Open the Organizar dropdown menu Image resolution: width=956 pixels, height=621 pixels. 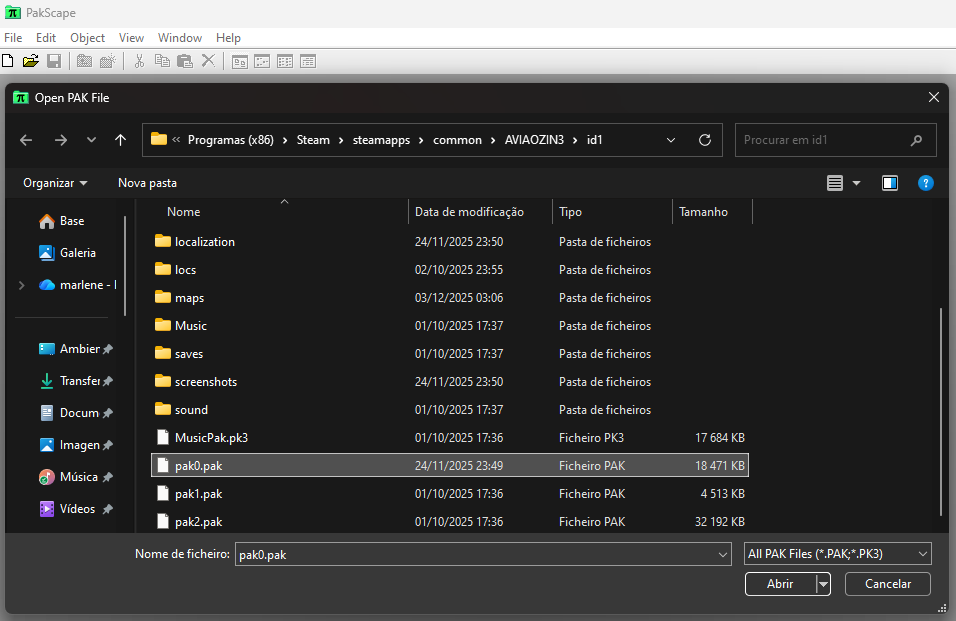click(55, 183)
